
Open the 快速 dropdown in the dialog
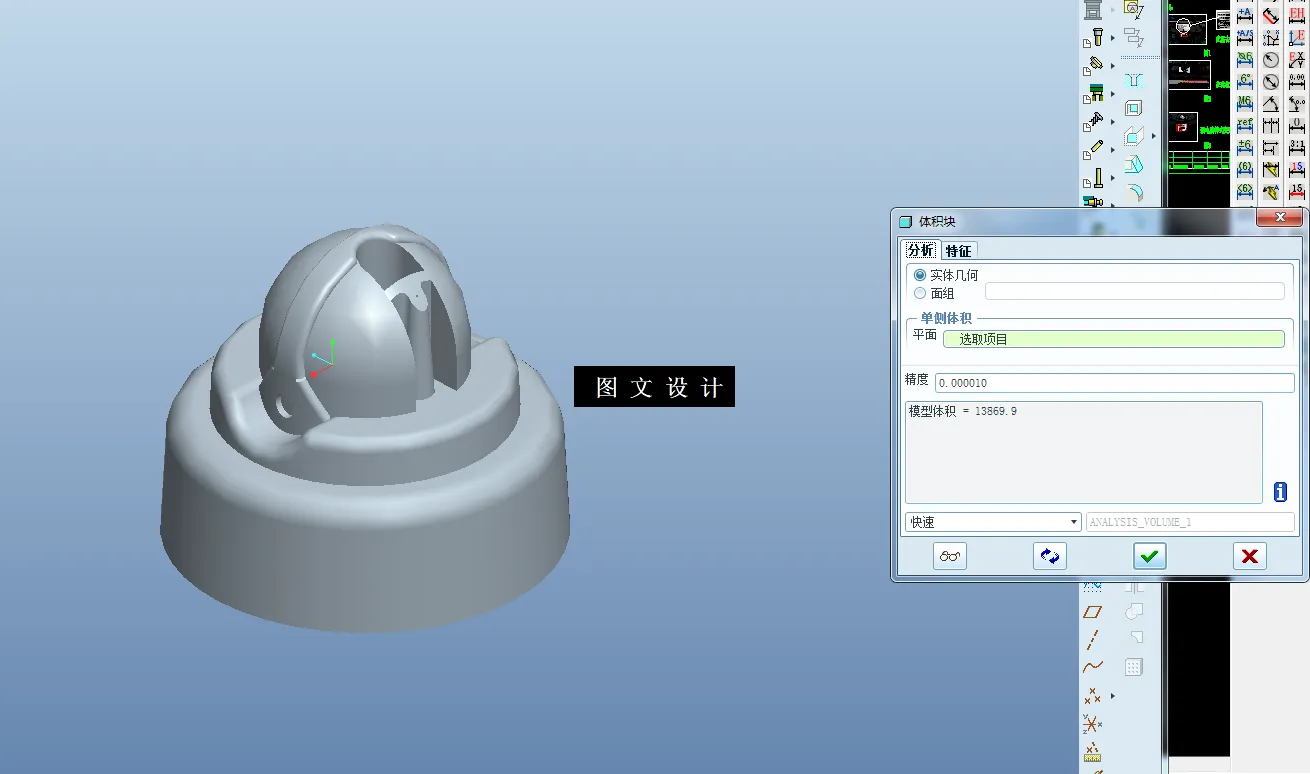pyautogui.click(x=1073, y=521)
